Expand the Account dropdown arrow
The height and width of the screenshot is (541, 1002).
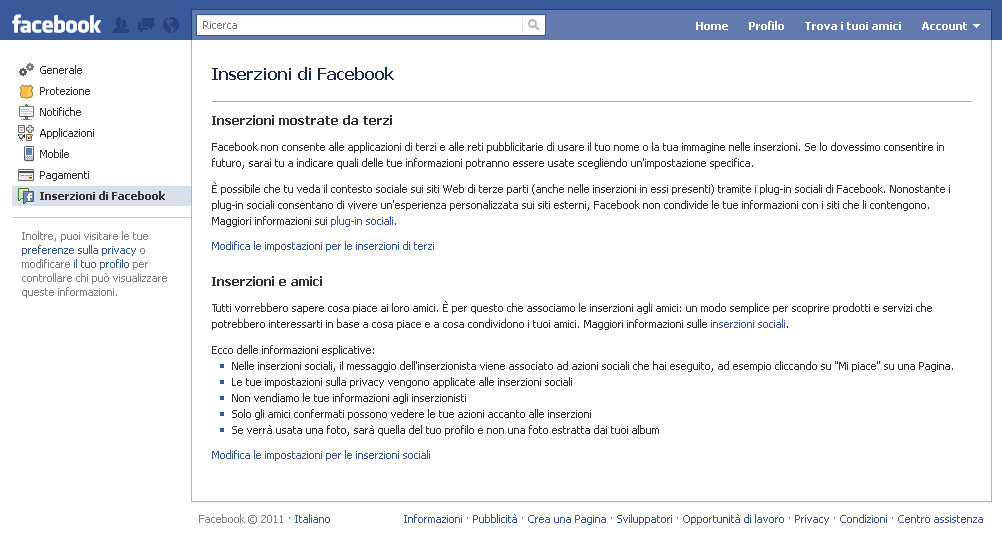coord(976,26)
